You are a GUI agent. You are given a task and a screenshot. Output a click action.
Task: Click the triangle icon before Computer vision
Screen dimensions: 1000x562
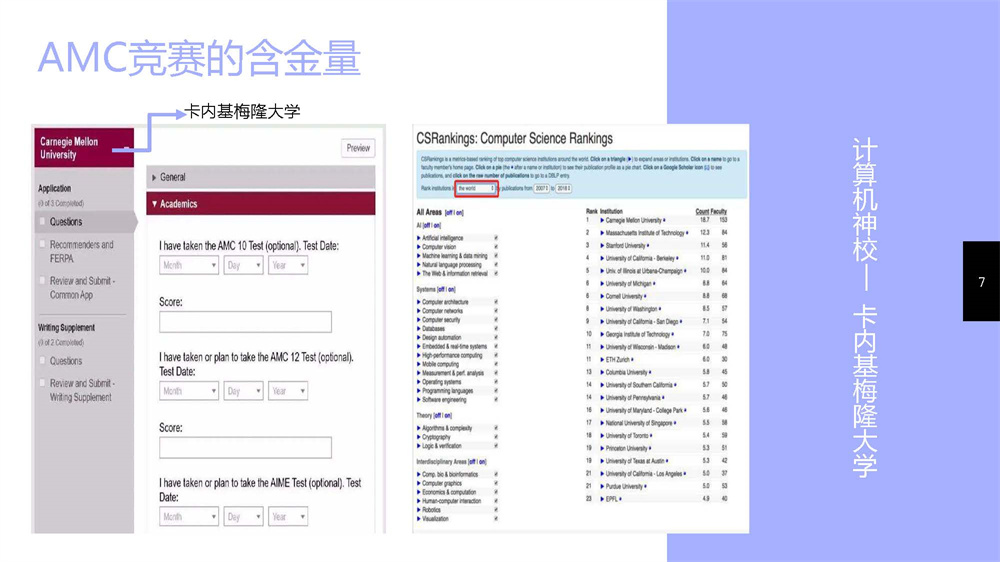(x=419, y=247)
